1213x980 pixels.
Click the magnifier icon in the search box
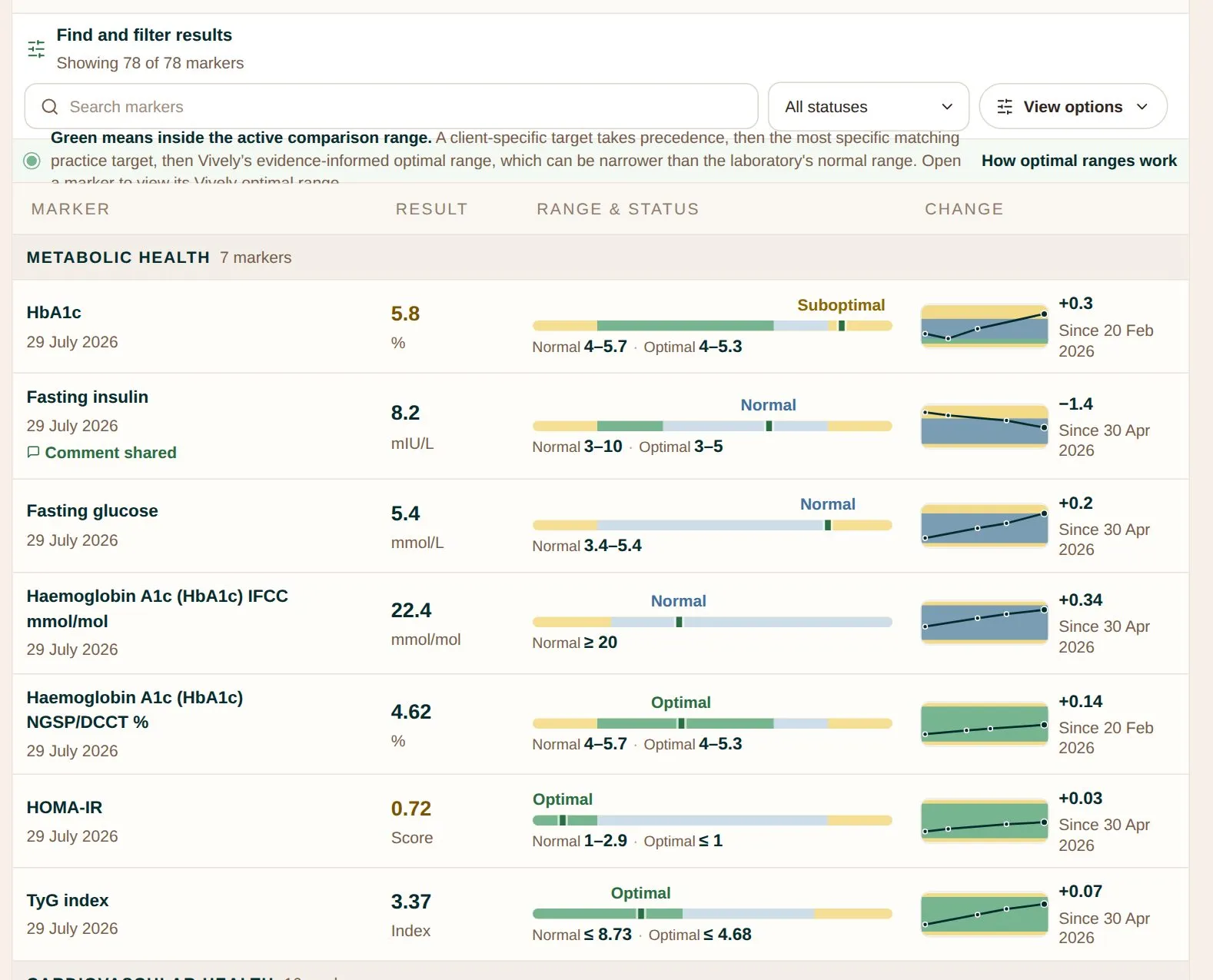(50, 107)
